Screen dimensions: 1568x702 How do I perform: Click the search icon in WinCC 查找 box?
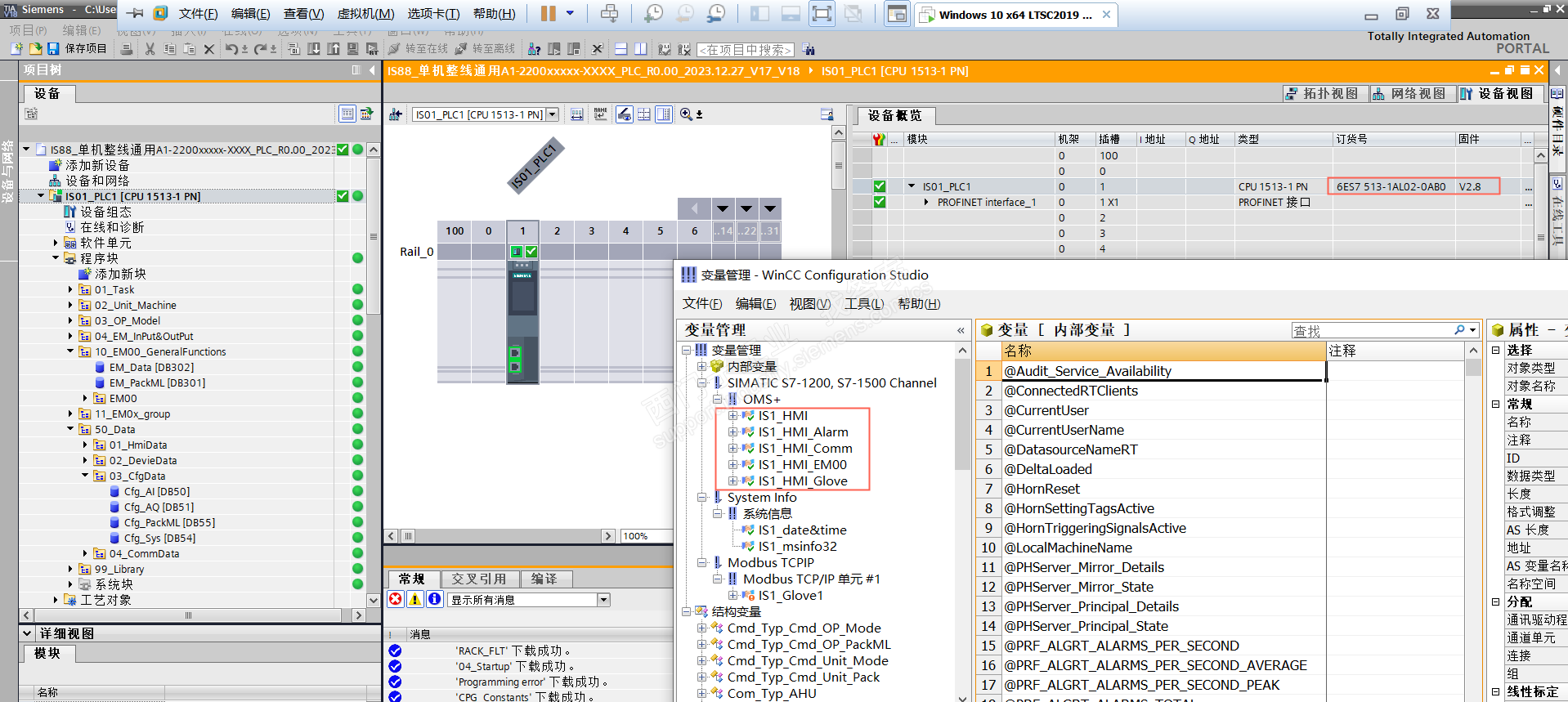point(1459,330)
